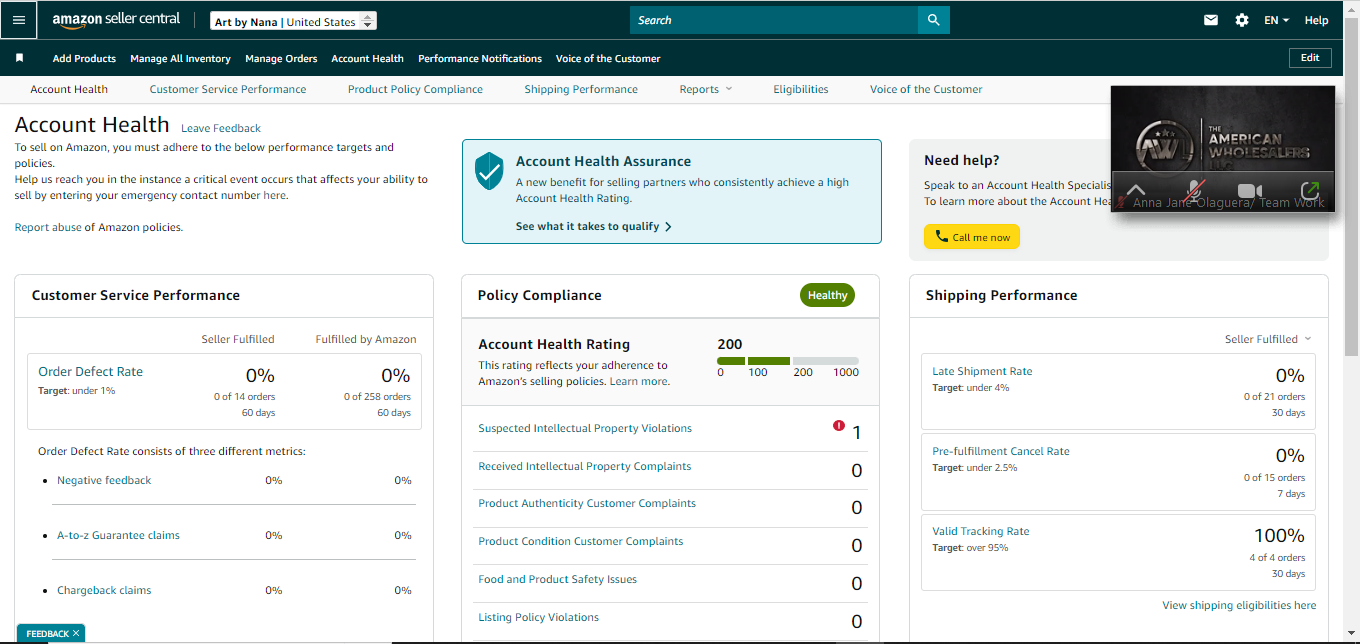Click the red alert icon beside IP Violations
1360x644 pixels.
pyautogui.click(x=839, y=426)
